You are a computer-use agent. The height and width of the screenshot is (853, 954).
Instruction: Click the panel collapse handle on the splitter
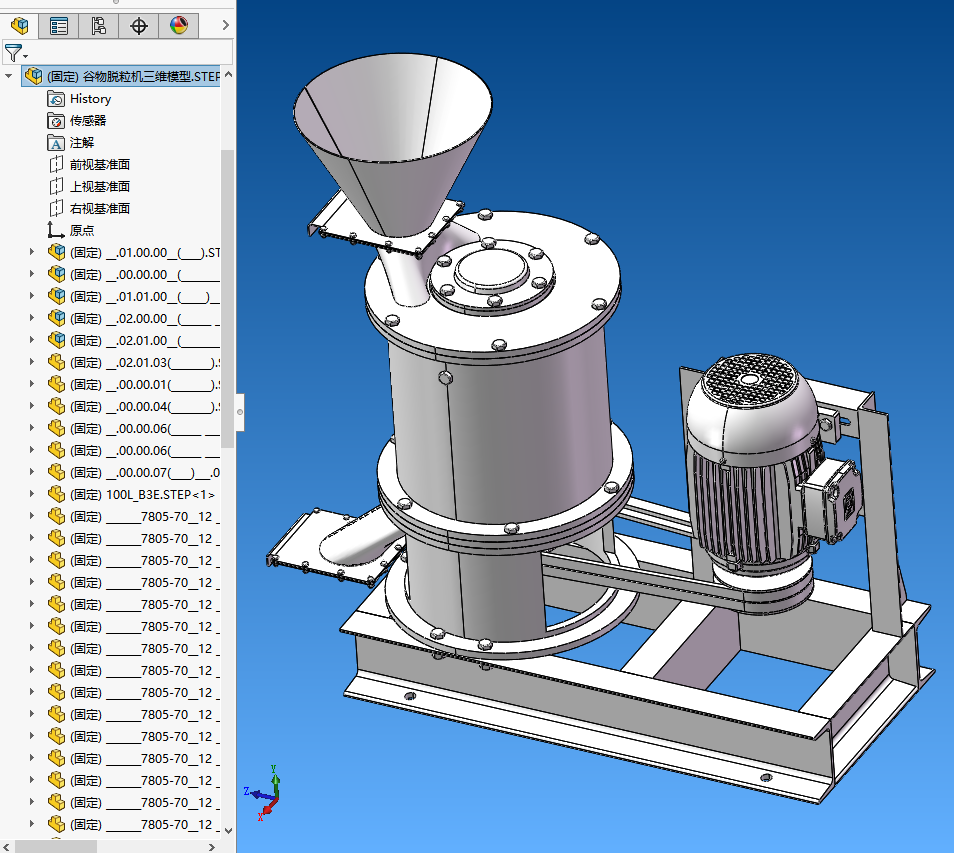(x=240, y=411)
